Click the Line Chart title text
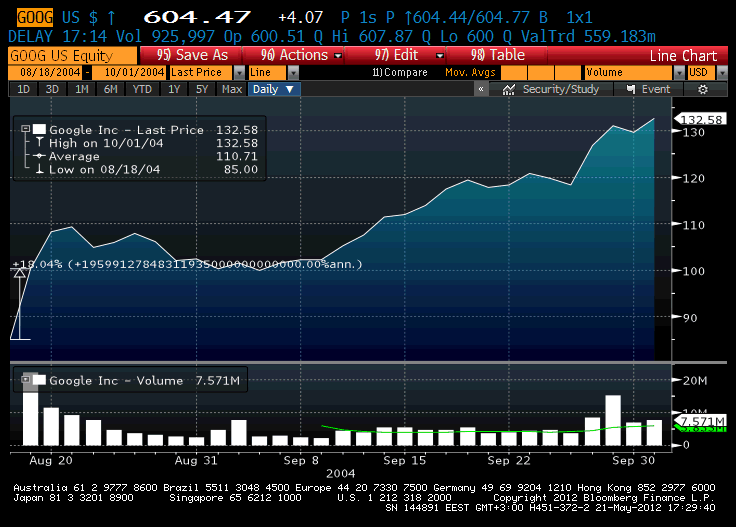 click(x=683, y=56)
